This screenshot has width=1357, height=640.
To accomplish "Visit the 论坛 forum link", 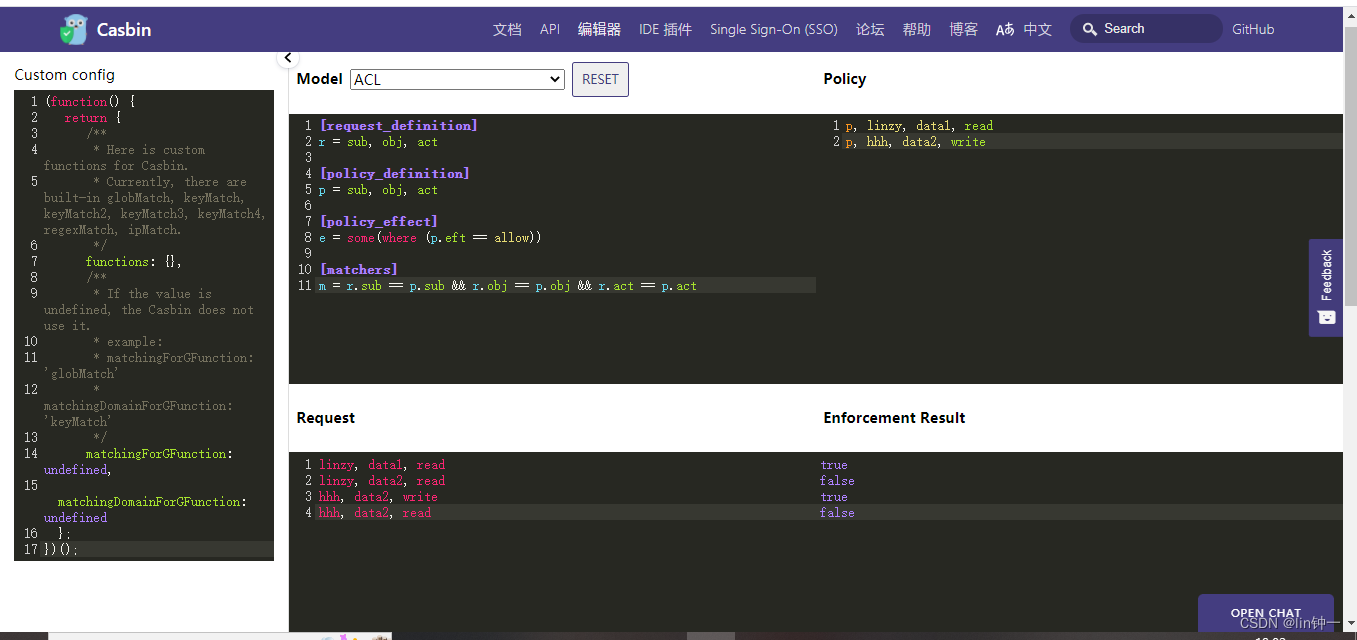I will point(870,30).
